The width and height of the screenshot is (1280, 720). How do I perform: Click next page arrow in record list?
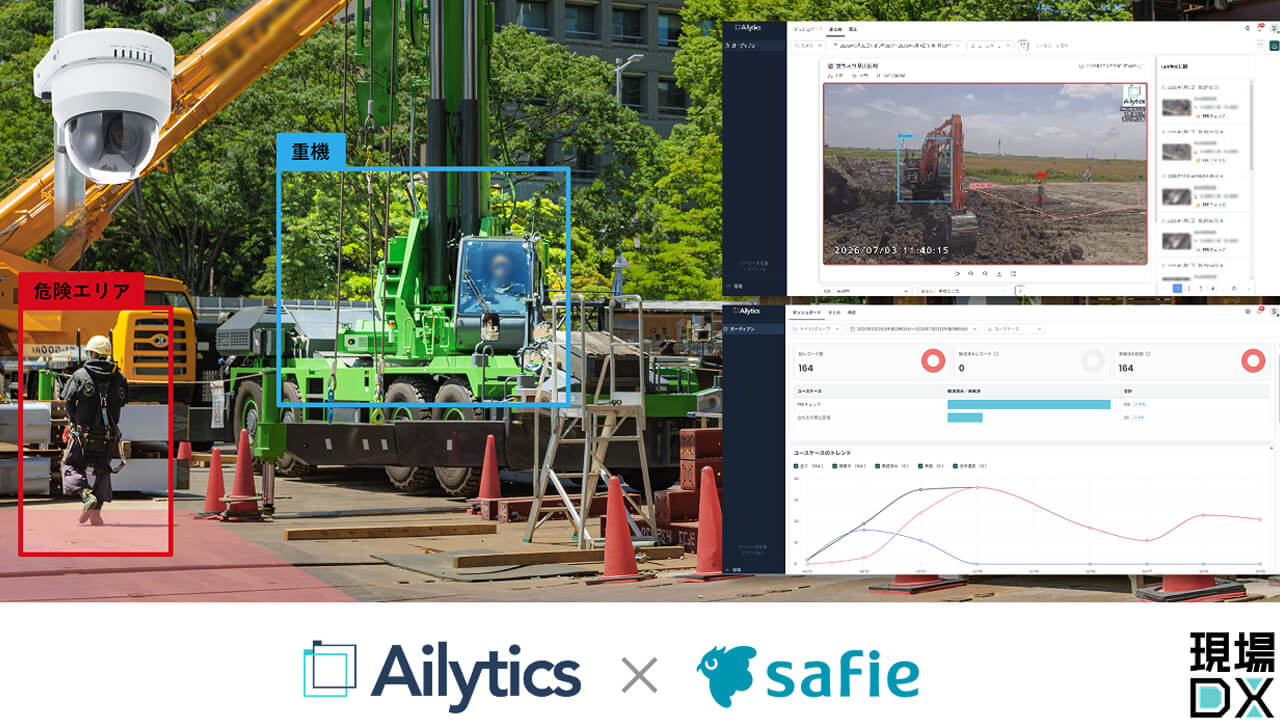point(1249,288)
